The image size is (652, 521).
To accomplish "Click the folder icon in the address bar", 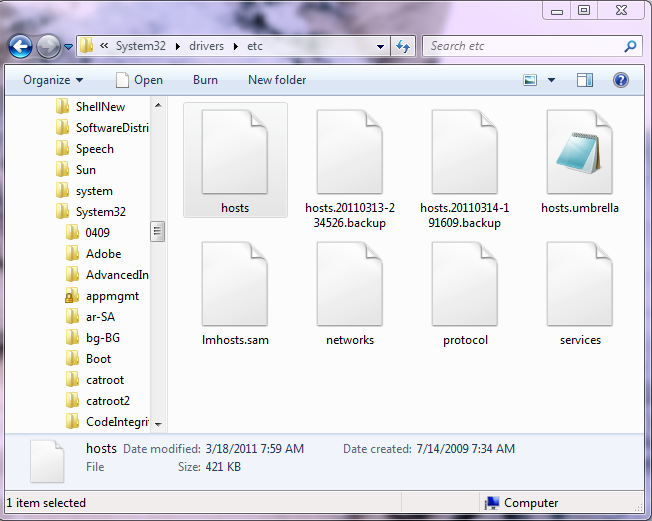I will (x=86, y=46).
